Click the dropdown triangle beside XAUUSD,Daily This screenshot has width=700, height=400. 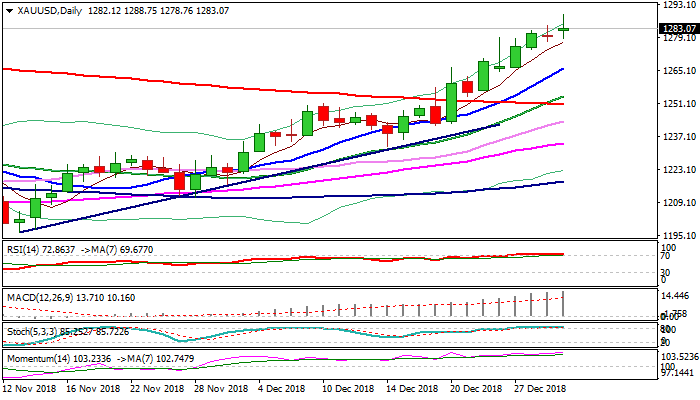[x=6, y=11]
